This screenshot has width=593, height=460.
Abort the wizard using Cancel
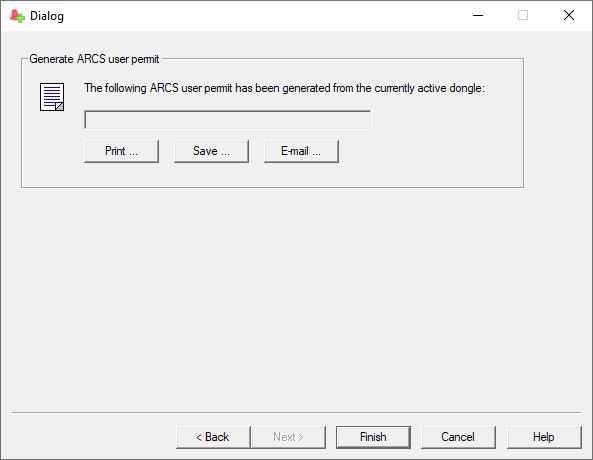[x=458, y=437]
